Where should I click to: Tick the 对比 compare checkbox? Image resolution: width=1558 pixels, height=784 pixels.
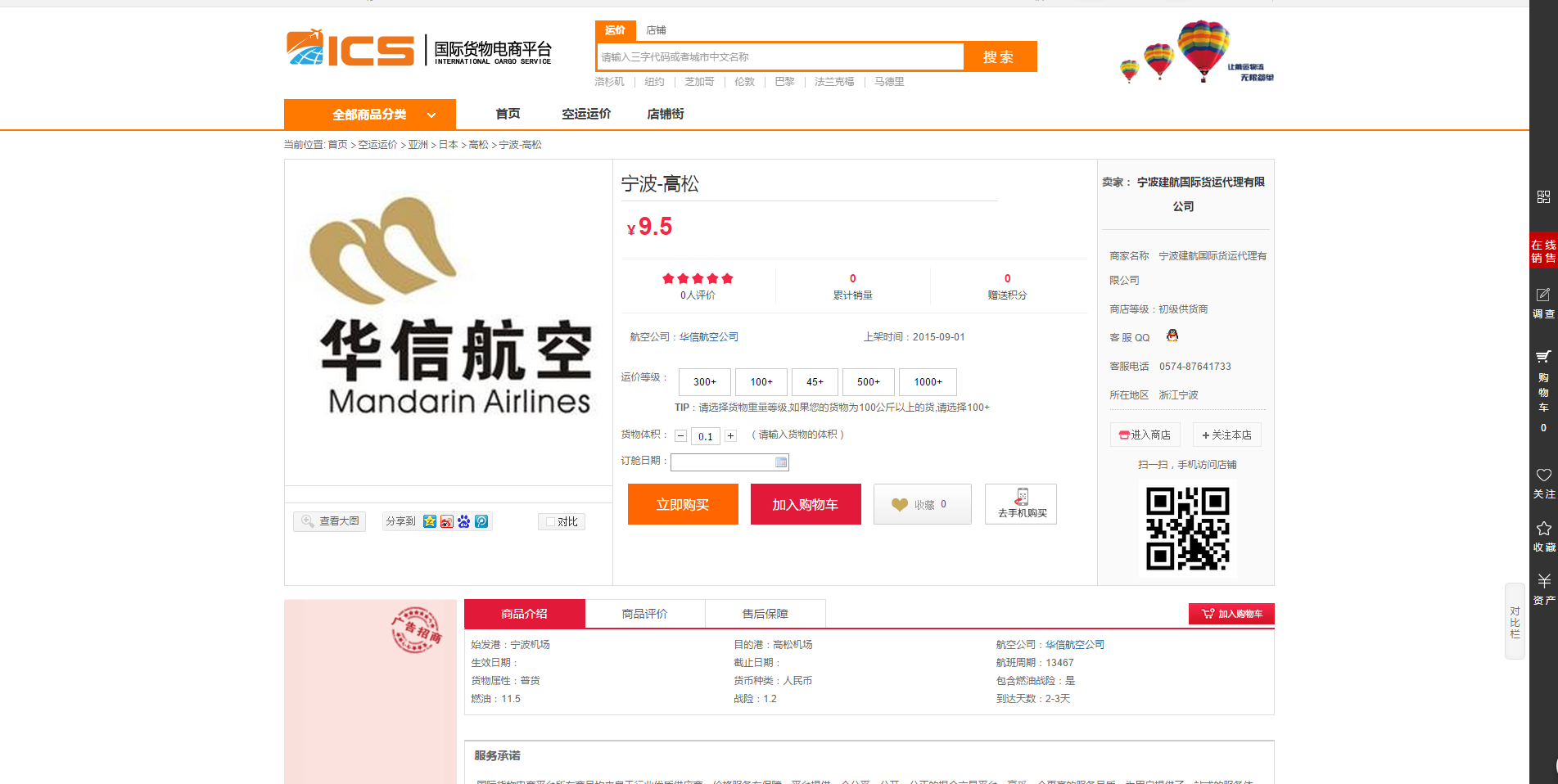(x=551, y=522)
